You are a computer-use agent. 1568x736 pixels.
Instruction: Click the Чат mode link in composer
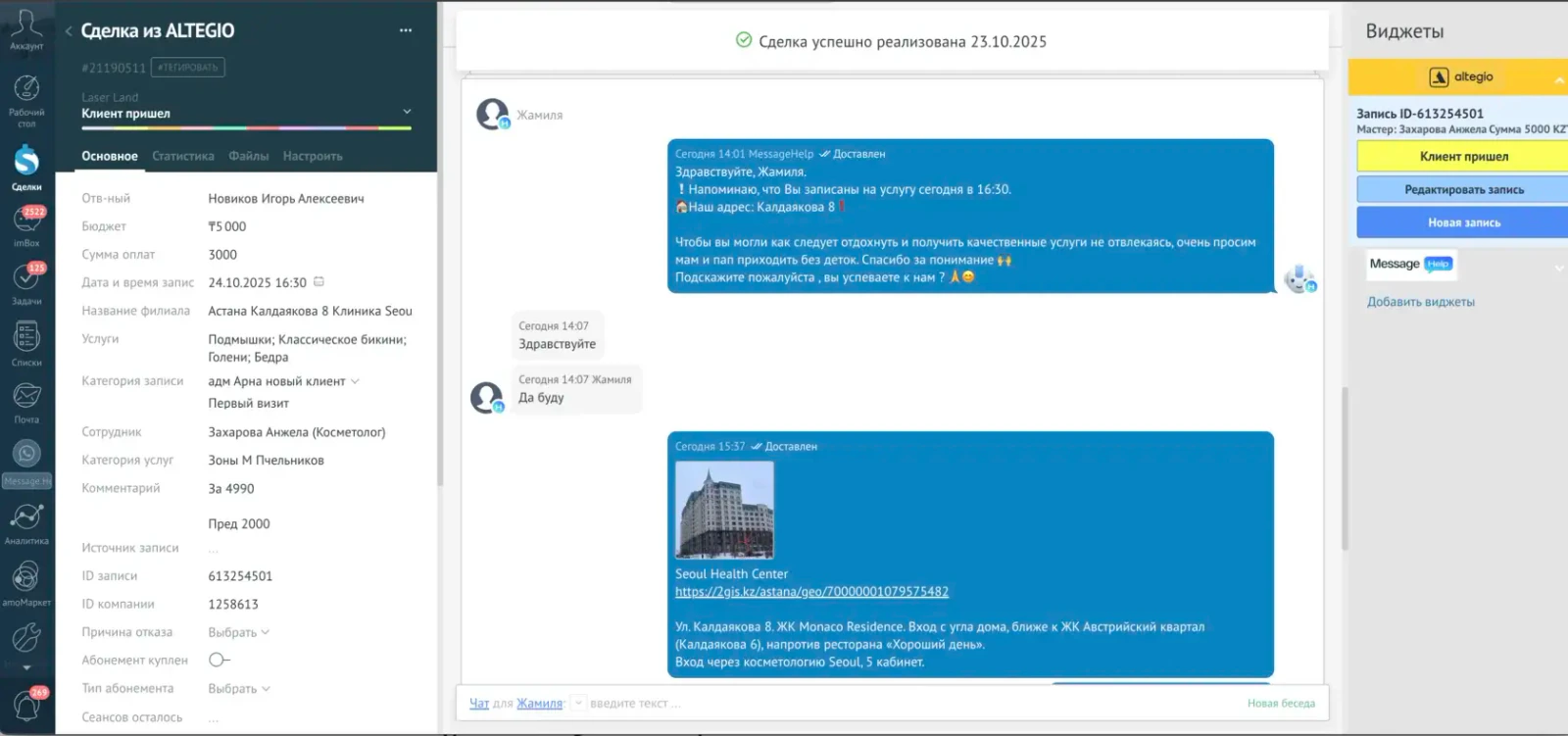tap(479, 703)
